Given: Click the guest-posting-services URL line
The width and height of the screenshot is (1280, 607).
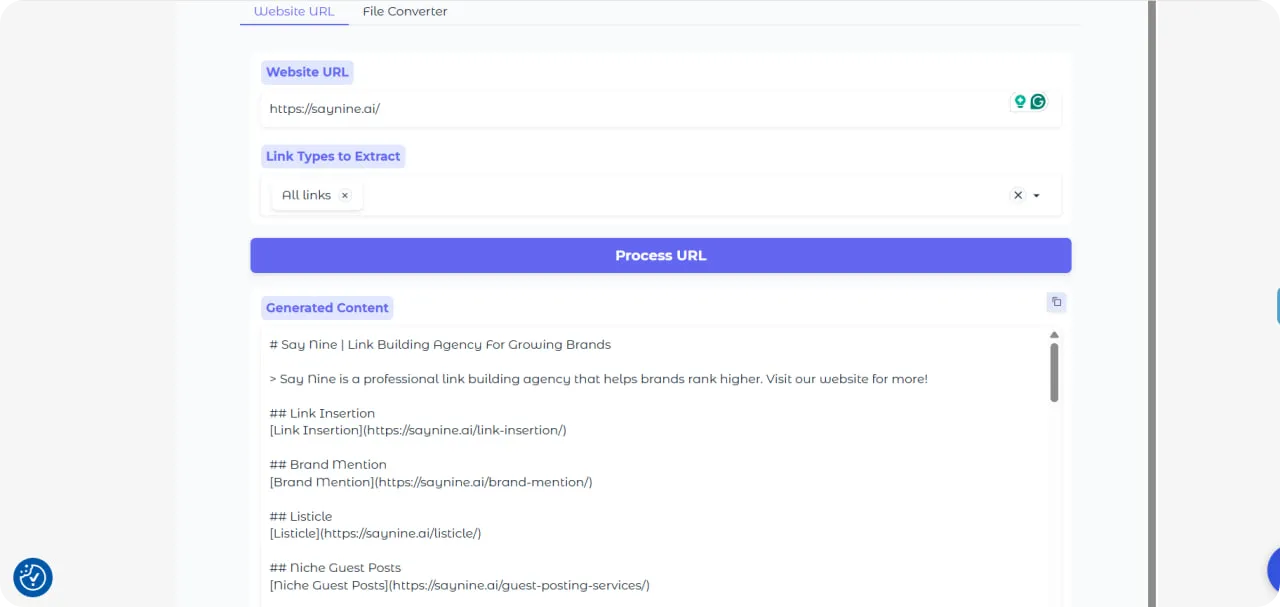Looking at the screenshot, I should (459, 585).
